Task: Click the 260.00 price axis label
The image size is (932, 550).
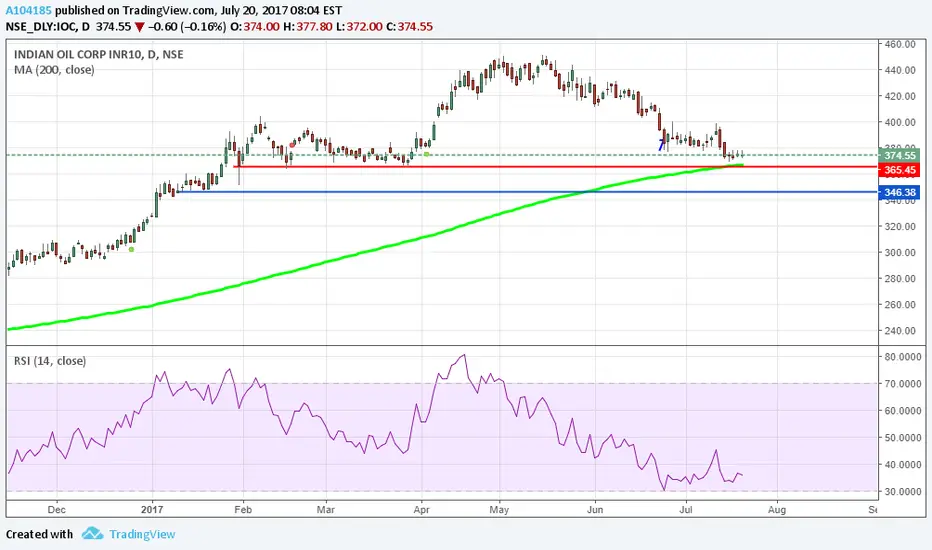Action: 899,305
